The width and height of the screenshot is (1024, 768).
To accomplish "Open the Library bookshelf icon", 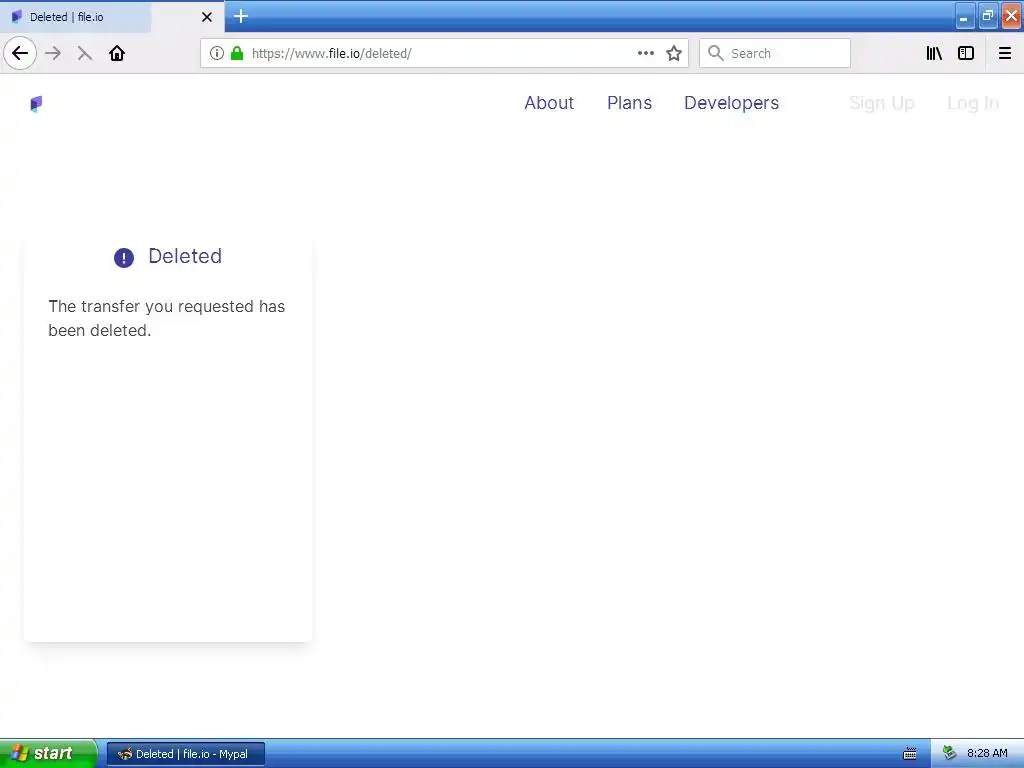I will pos(934,53).
